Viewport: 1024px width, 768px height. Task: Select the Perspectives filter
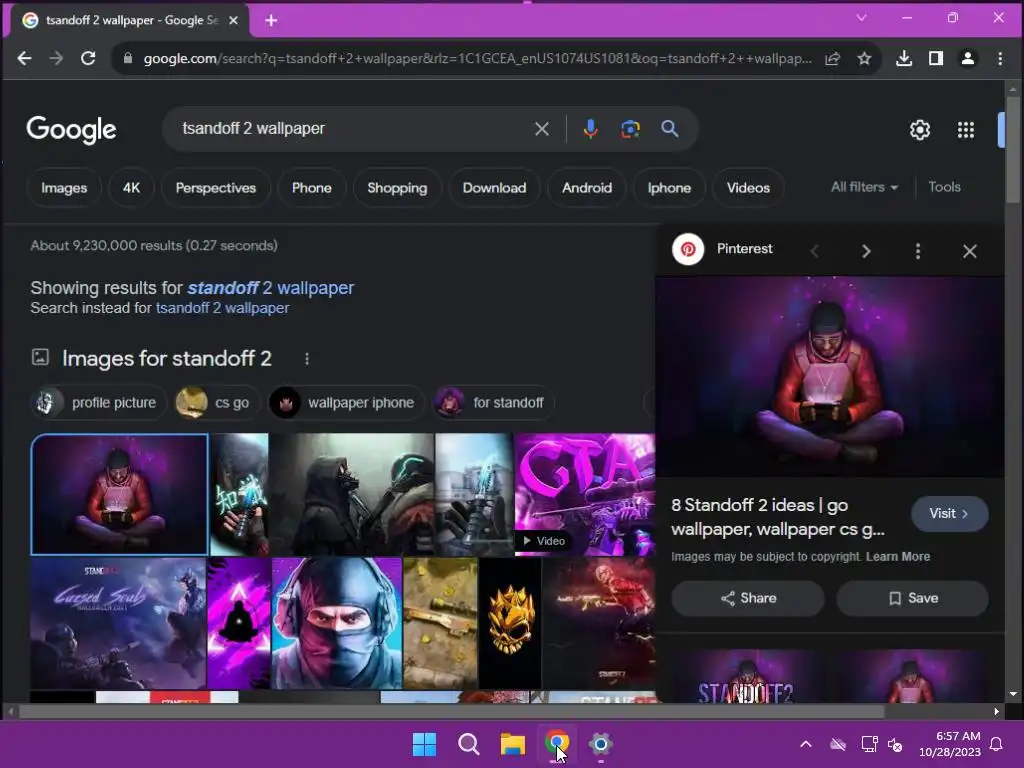point(216,187)
